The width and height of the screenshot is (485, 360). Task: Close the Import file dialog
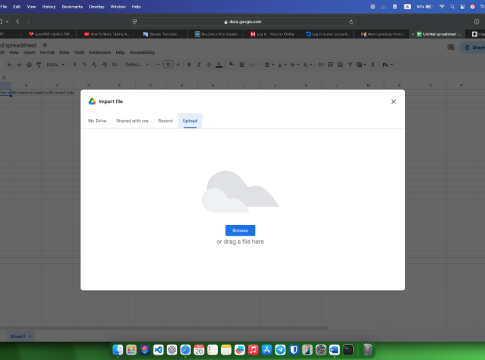click(393, 102)
